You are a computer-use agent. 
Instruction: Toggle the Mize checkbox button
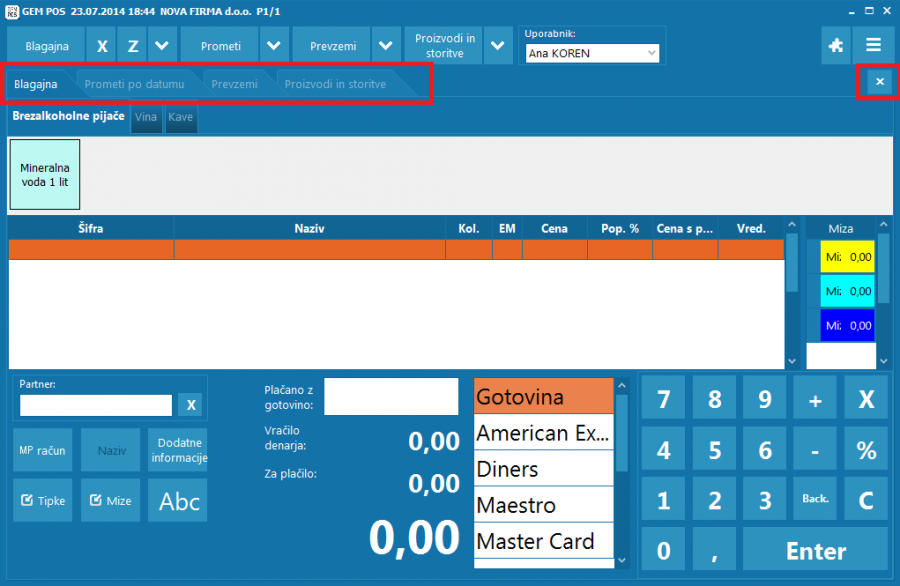(110, 501)
